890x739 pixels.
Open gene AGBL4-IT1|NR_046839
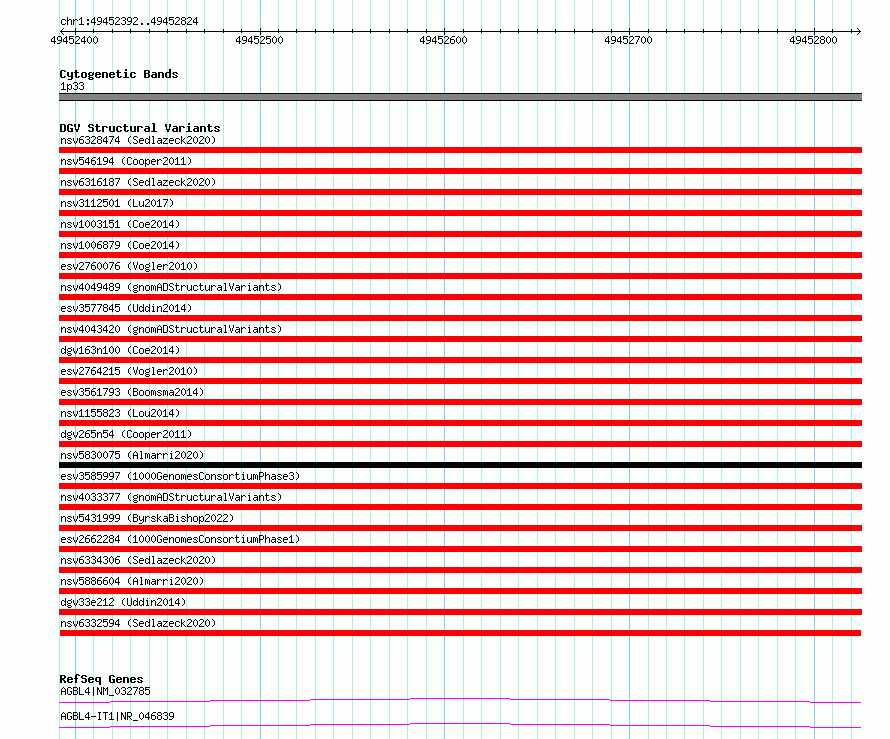click(117, 716)
